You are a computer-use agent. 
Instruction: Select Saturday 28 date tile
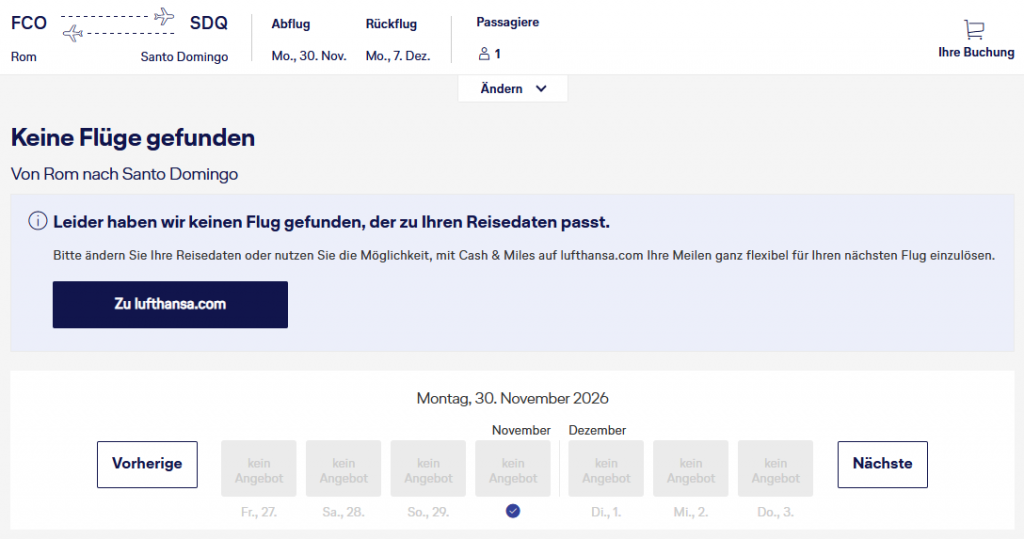343,468
